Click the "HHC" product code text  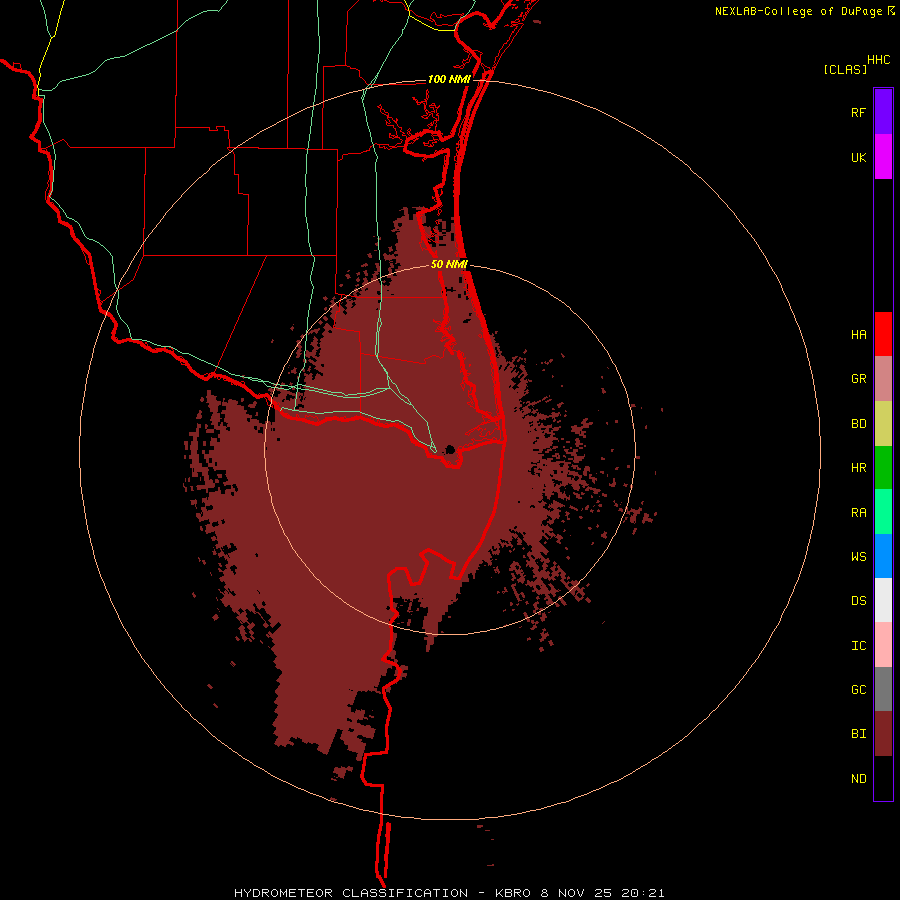point(879,60)
